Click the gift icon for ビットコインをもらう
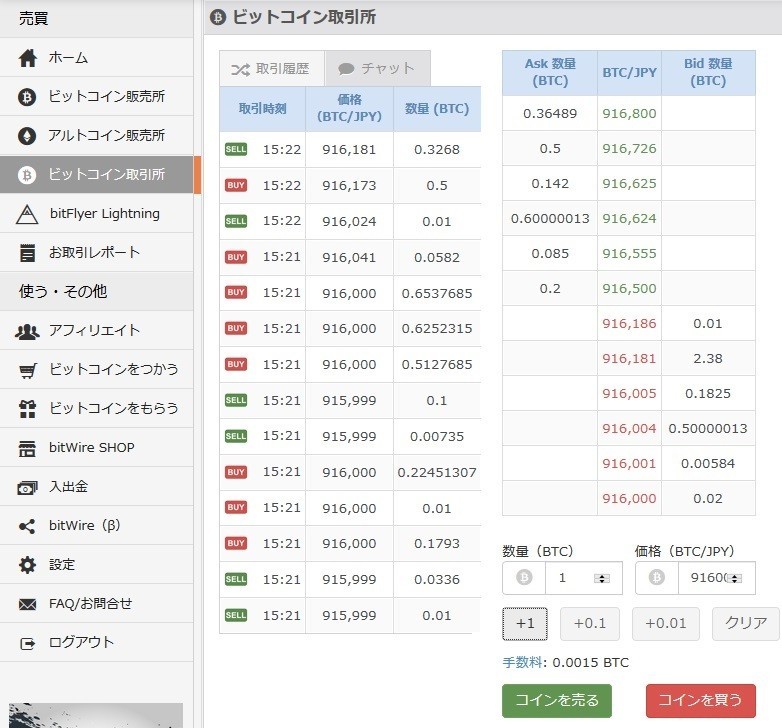This screenshot has width=782, height=728. click(28, 409)
